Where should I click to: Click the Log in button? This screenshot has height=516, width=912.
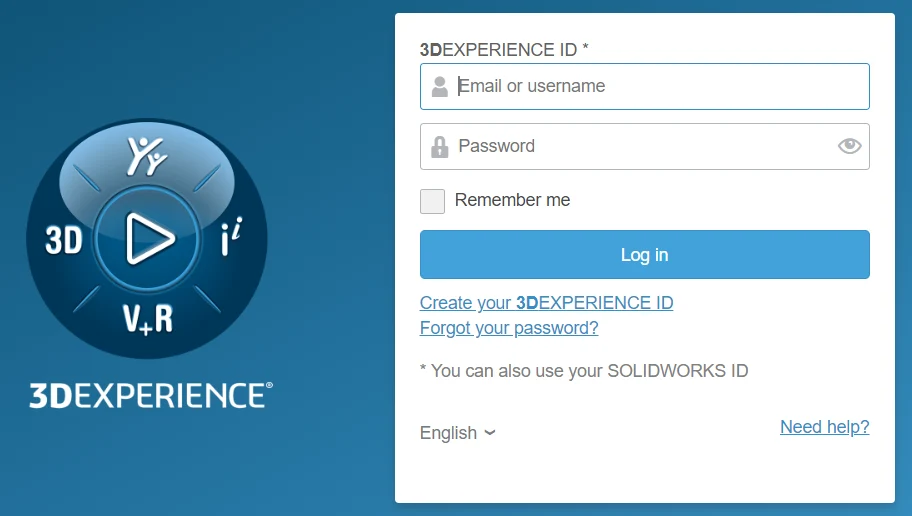pyautogui.click(x=644, y=255)
